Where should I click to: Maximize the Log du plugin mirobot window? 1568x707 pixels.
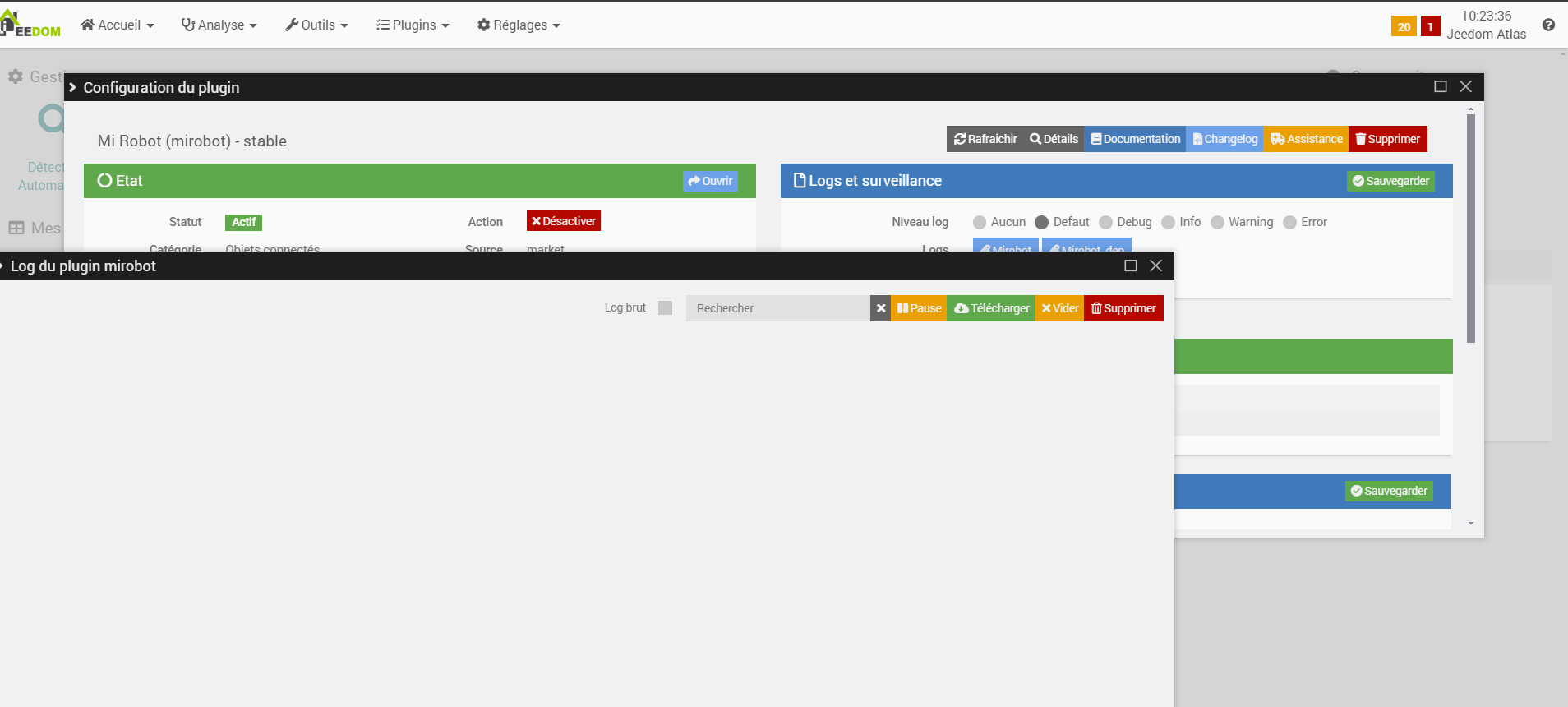1131,266
